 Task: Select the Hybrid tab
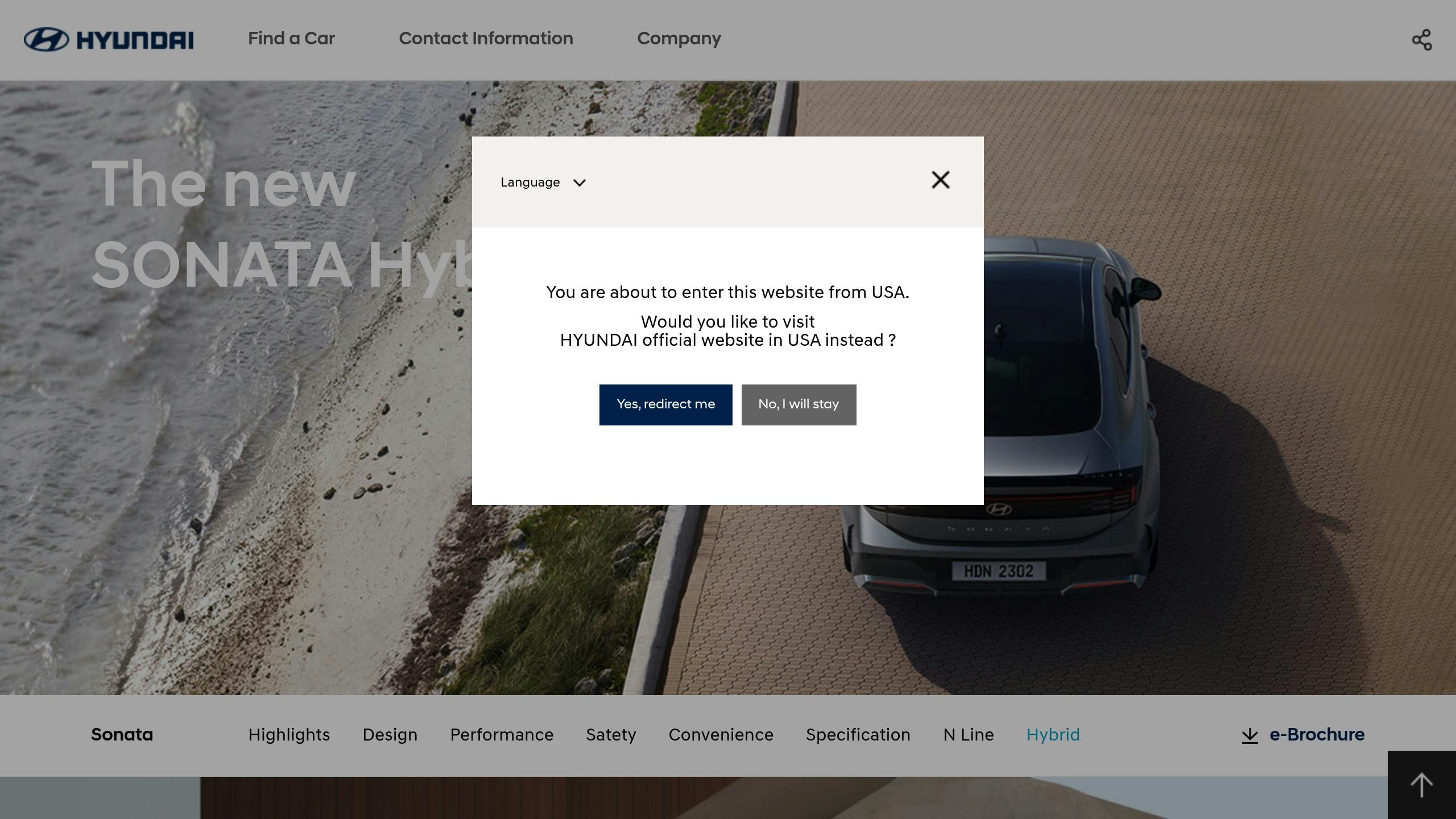coord(1053,735)
